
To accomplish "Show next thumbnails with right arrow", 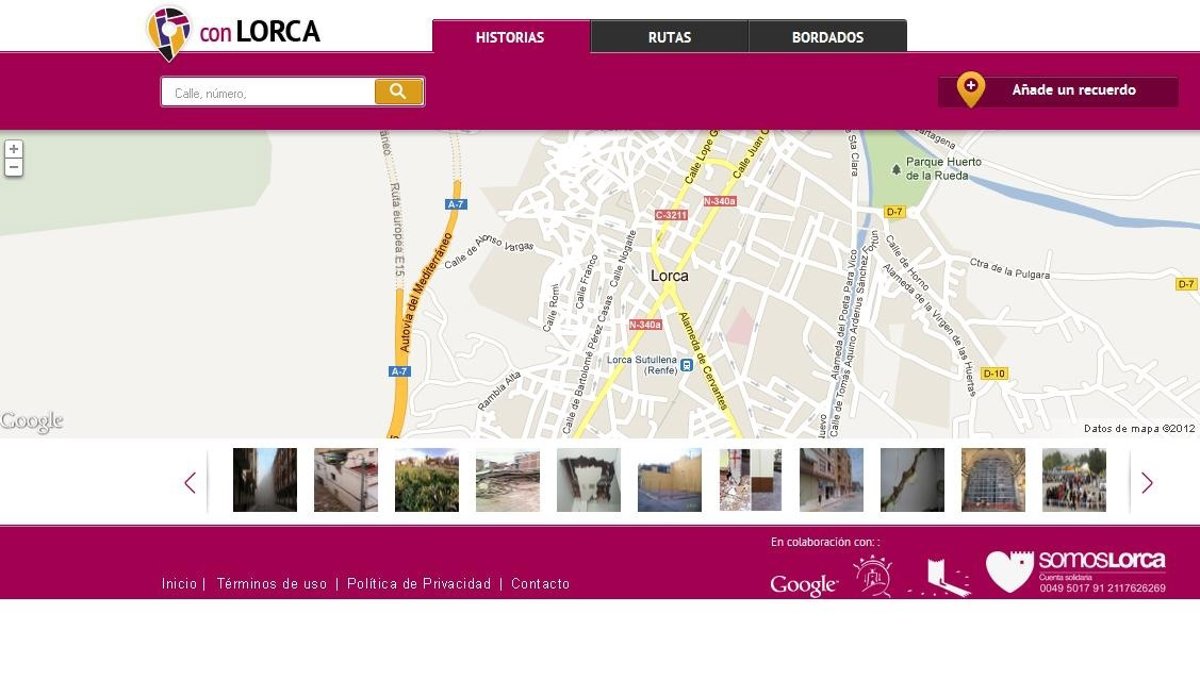I will coord(1147,483).
